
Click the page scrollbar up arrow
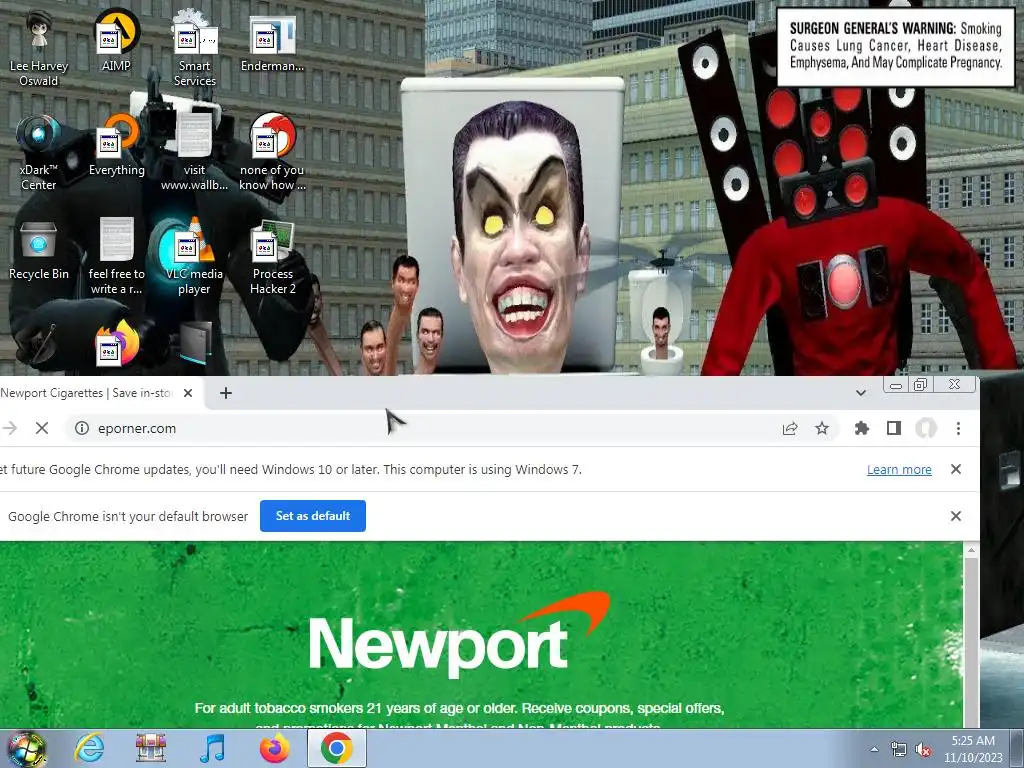[x=971, y=551]
